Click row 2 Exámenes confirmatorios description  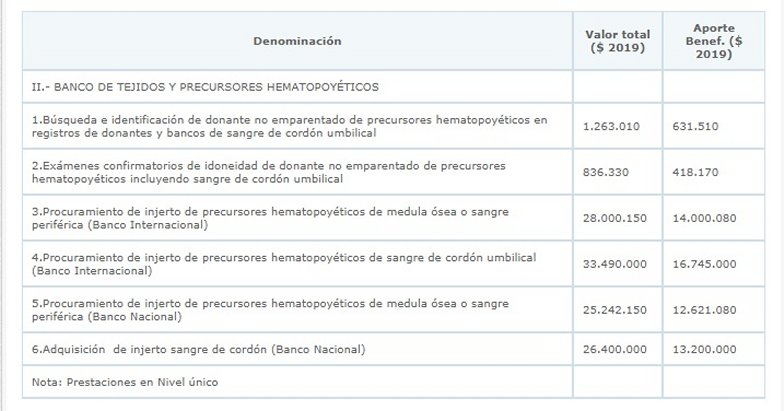[x=270, y=172]
